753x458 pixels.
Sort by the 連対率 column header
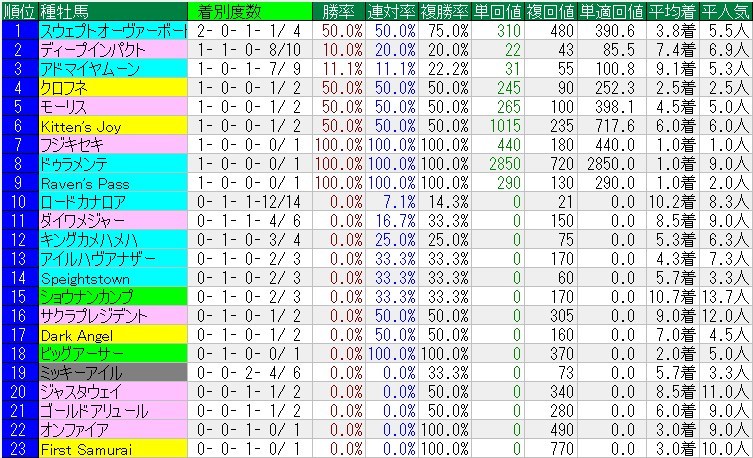tap(392, 11)
